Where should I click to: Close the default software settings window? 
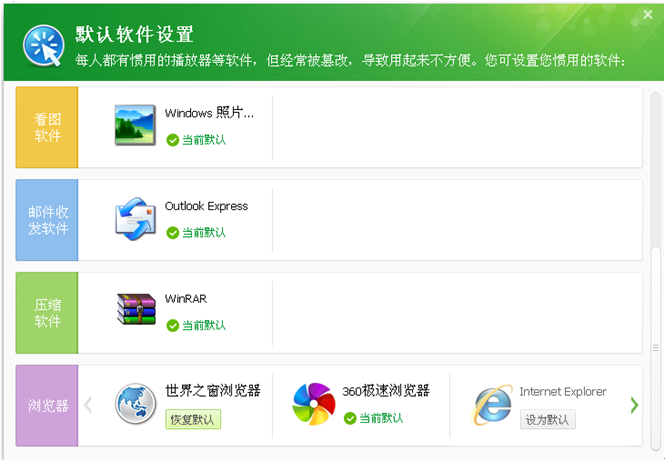coord(647,13)
